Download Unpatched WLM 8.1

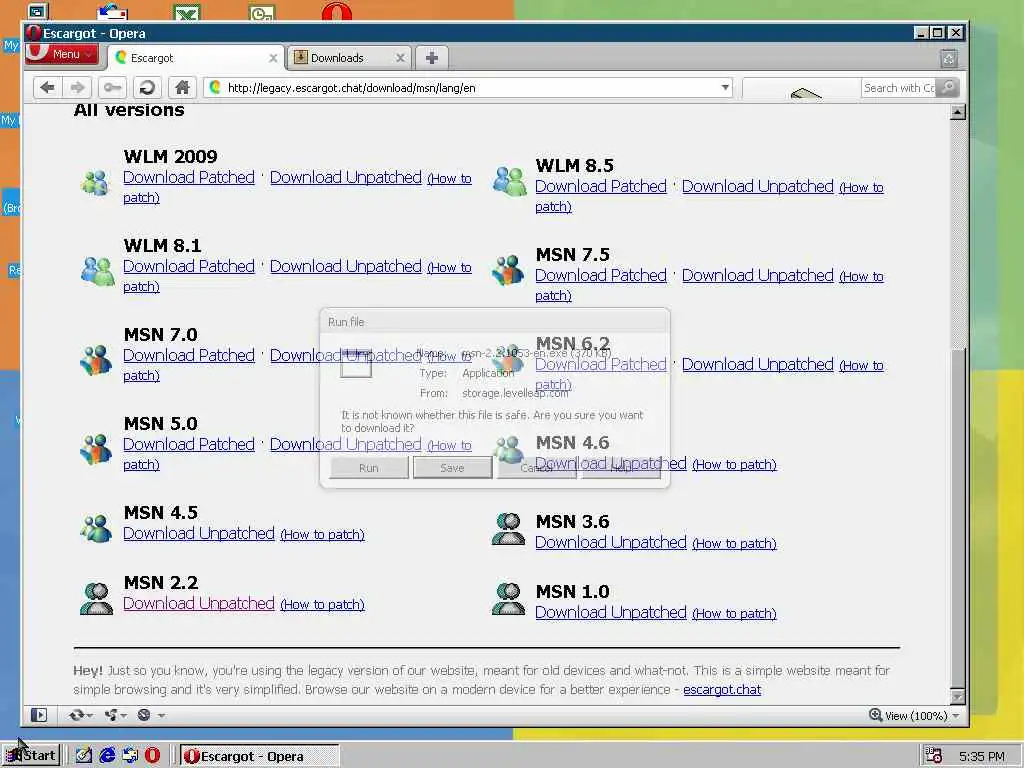[x=345, y=266]
